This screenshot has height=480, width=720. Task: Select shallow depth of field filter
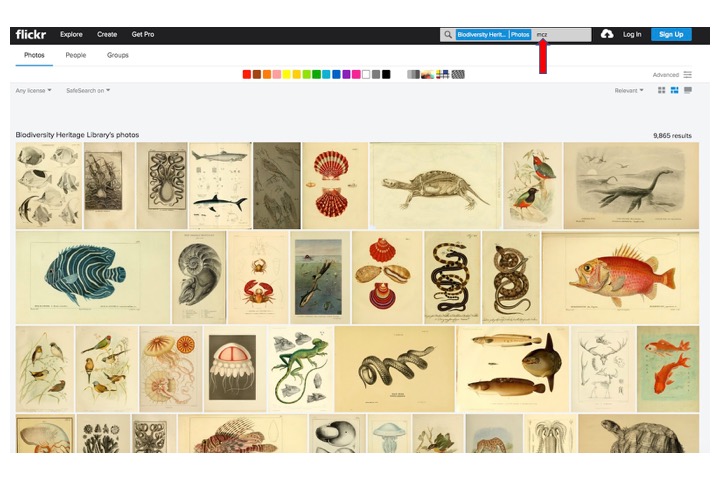point(428,74)
